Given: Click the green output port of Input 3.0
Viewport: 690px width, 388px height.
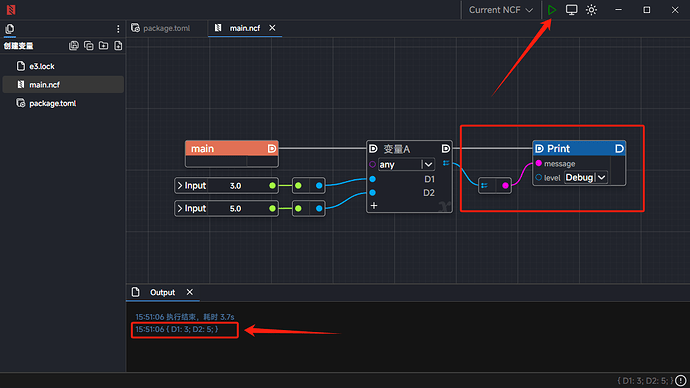Looking at the screenshot, I should 272,186.
